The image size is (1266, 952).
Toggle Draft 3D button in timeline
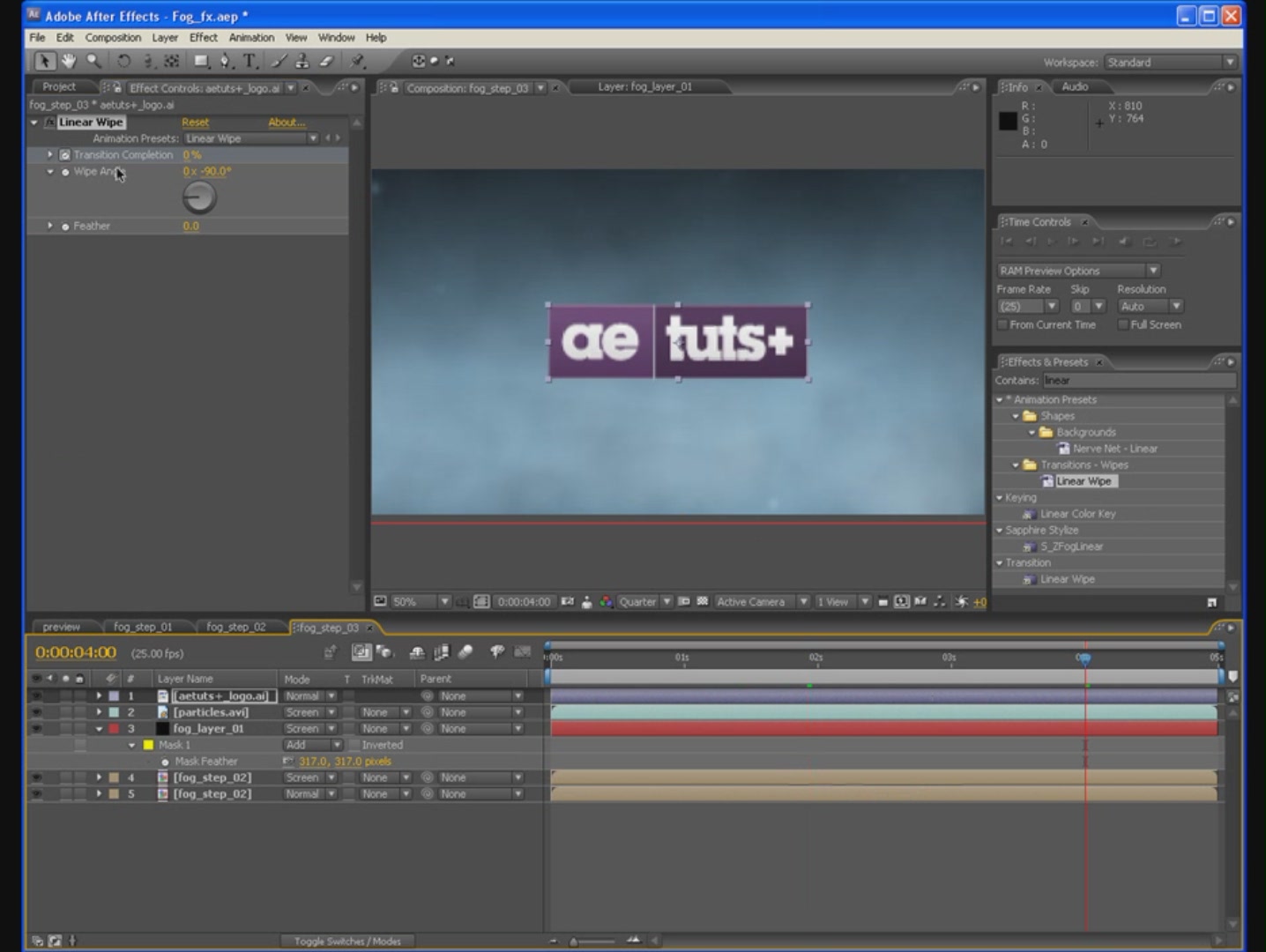384,652
